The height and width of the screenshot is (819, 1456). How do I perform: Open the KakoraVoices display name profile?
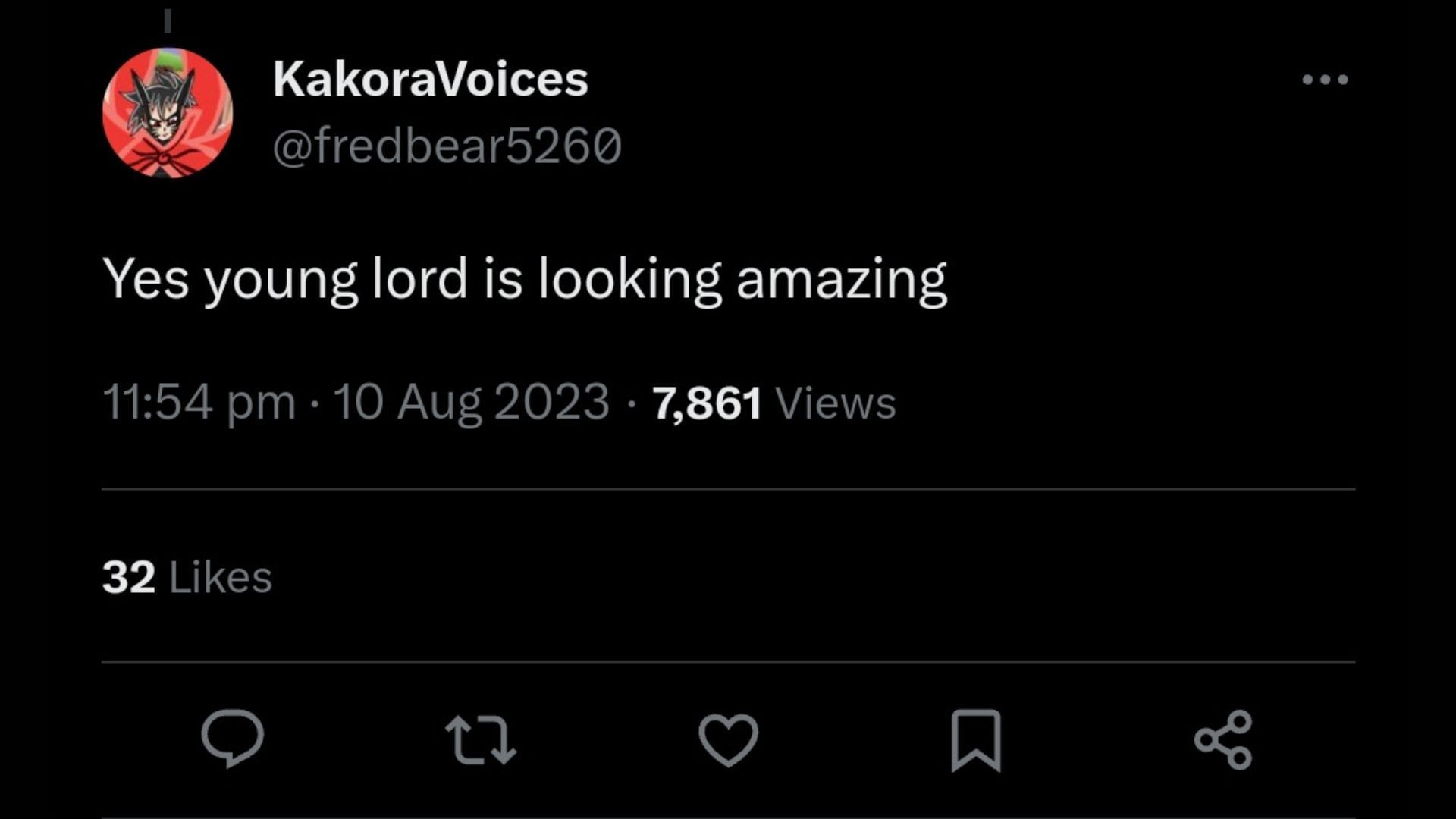point(430,79)
